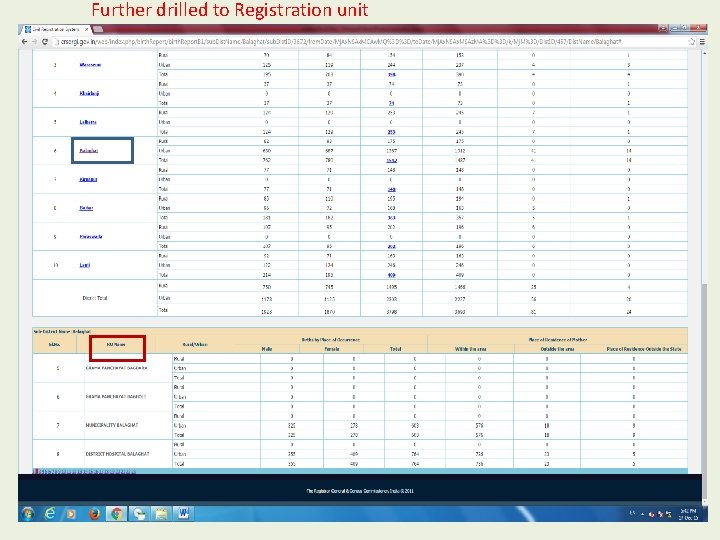The image size is (720, 540).
Task: Switch to Chrome in the taskbar
Action: (x=117, y=513)
